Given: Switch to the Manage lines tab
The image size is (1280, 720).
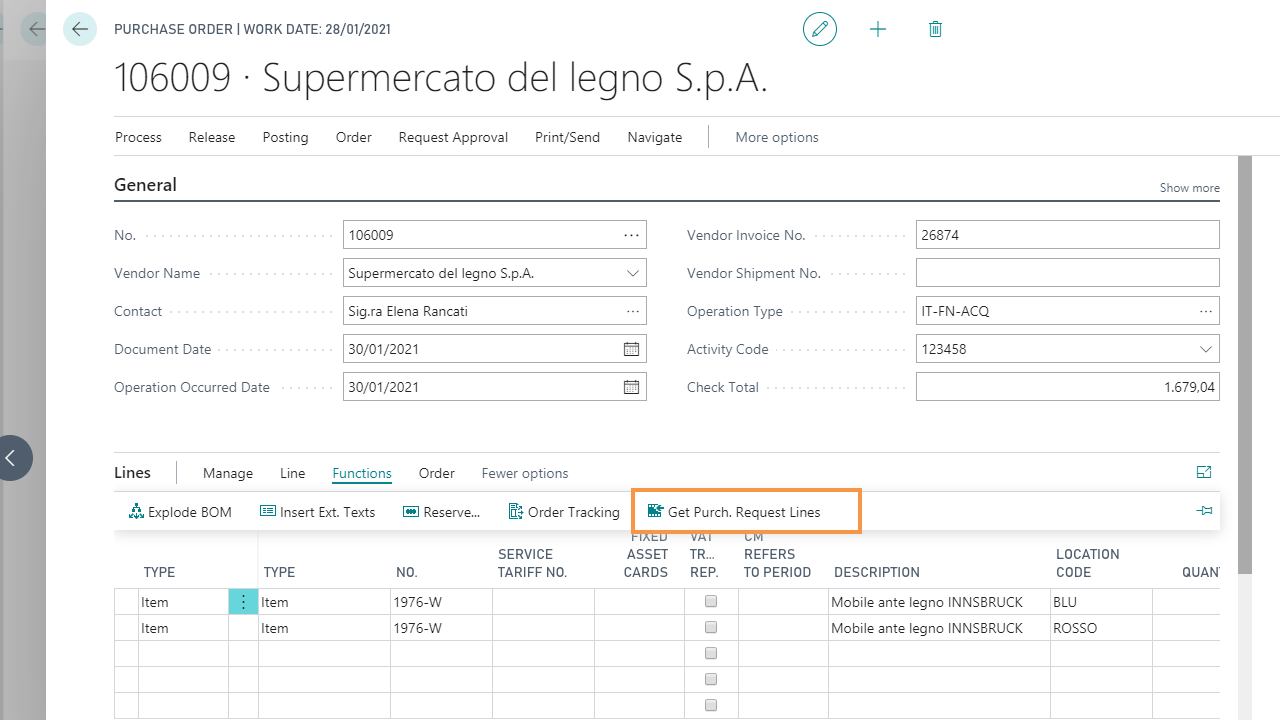Looking at the screenshot, I should (x=228, y=473).
